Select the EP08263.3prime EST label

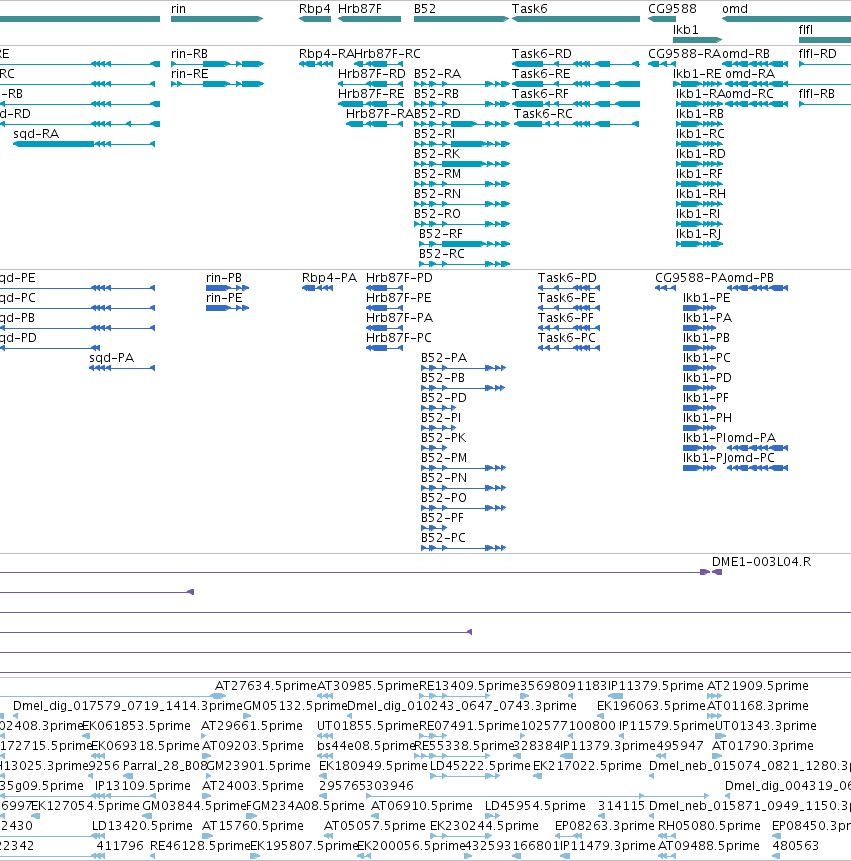tap(605, 826)
